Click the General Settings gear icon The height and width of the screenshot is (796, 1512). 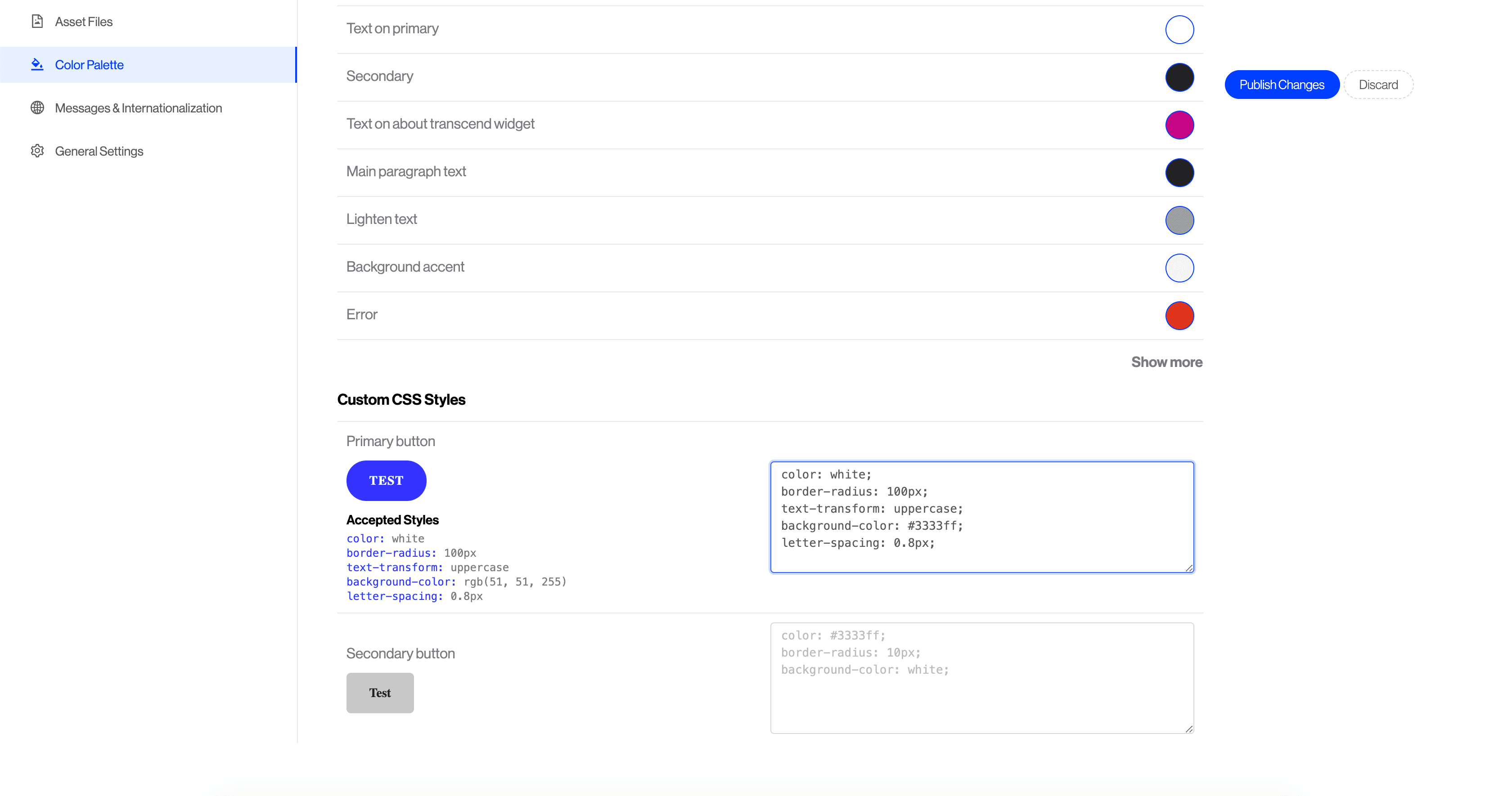click(37, 151)
